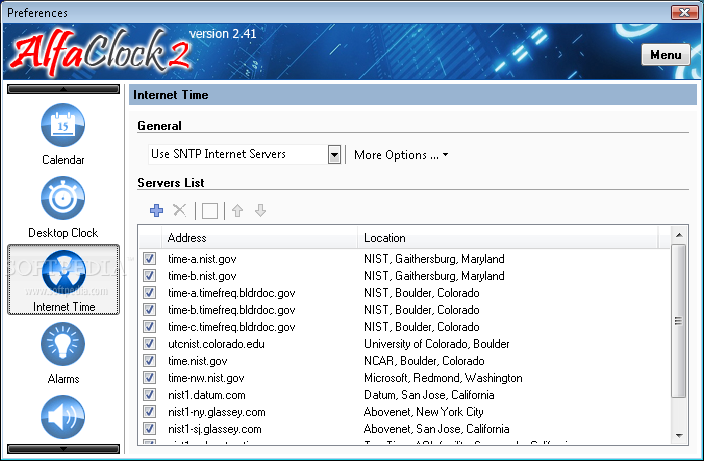Toggle nist1-sj.glassey.com checkbox
The width and height of the screenshot is (704, 461).
tap(150, 429)
